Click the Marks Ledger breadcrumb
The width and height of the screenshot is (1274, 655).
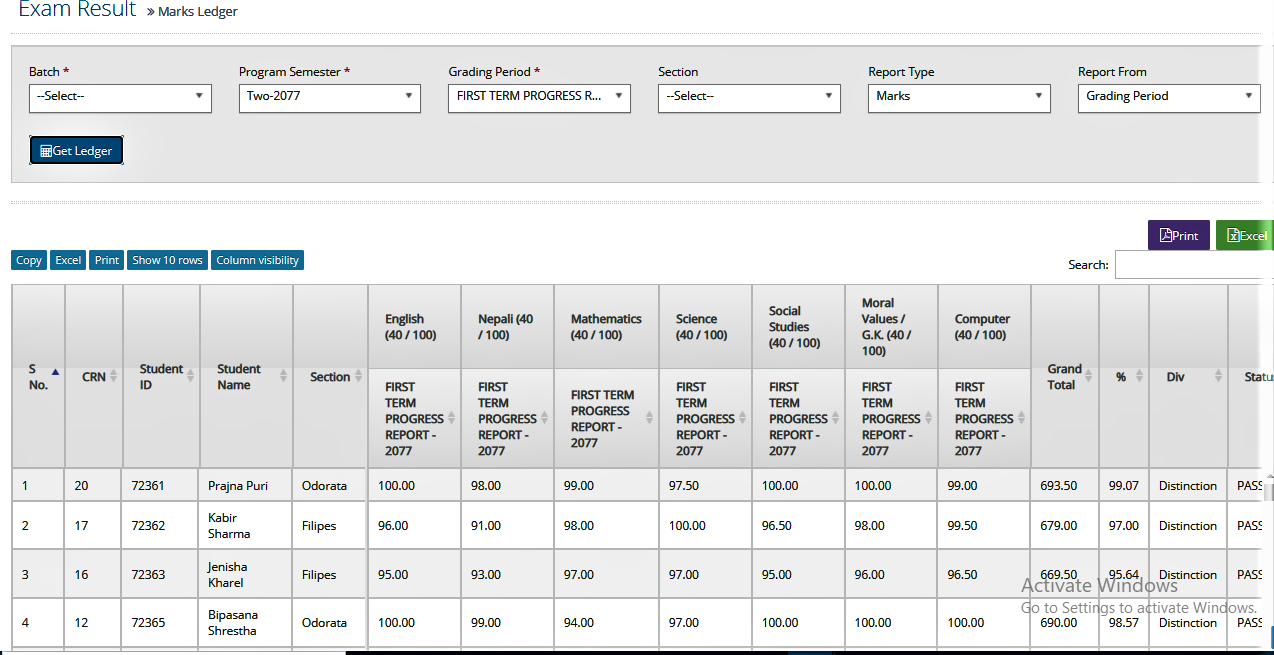click(x=198, y=12)
